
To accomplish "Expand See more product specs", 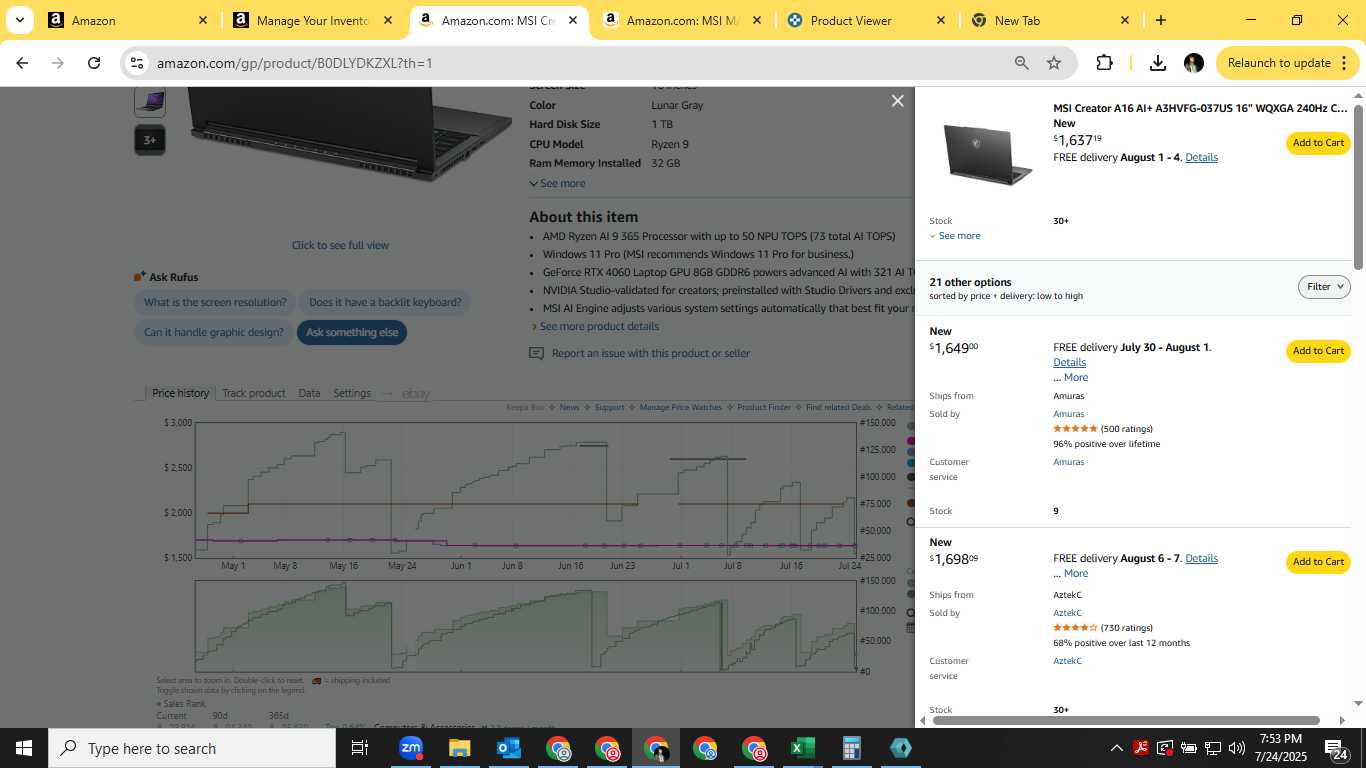I will click(557, 183).
